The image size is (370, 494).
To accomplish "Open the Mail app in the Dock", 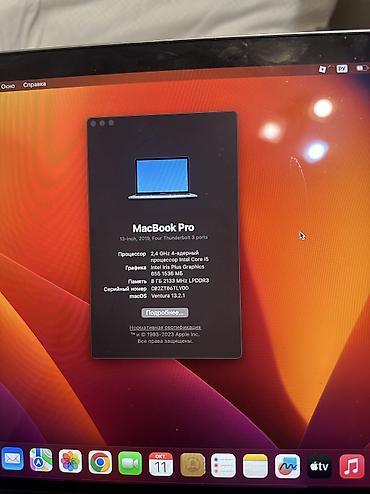I will point(12,459).
